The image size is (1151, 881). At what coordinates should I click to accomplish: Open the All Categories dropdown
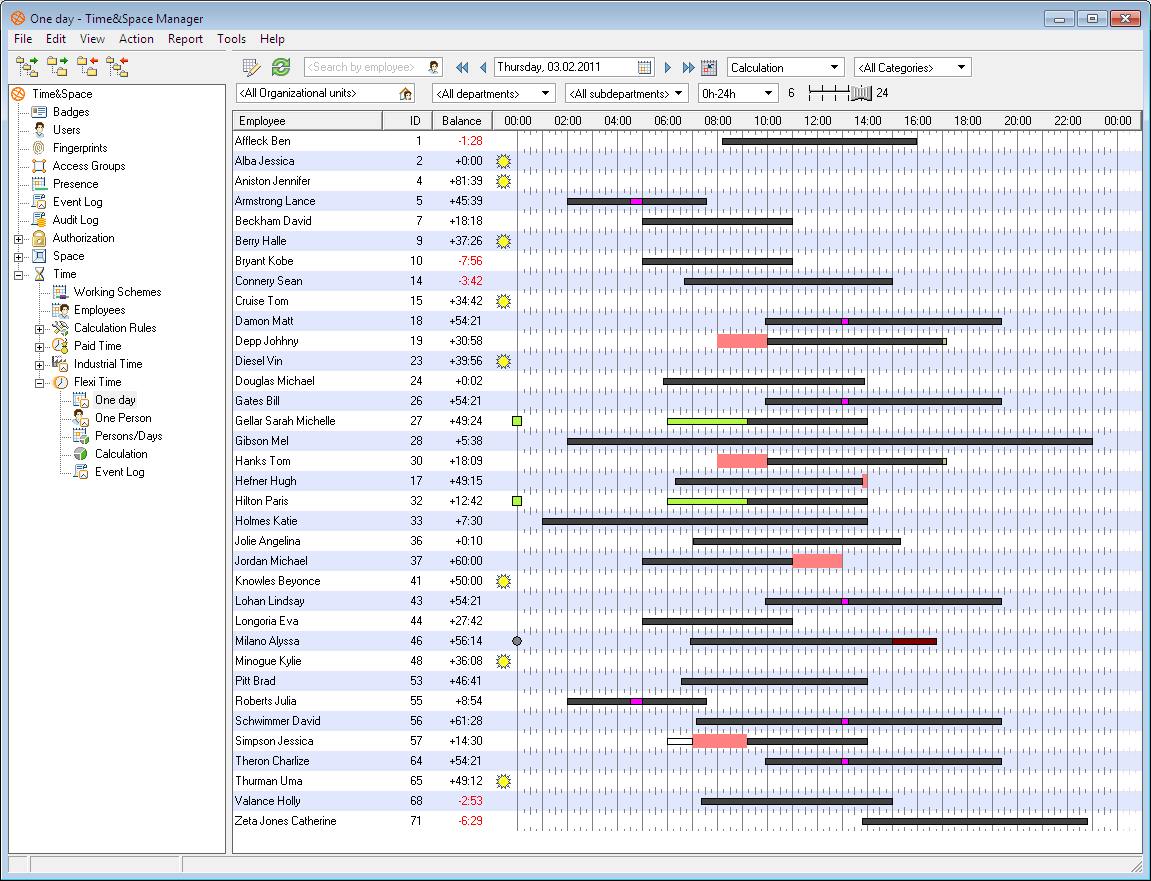tap(912, 68)
